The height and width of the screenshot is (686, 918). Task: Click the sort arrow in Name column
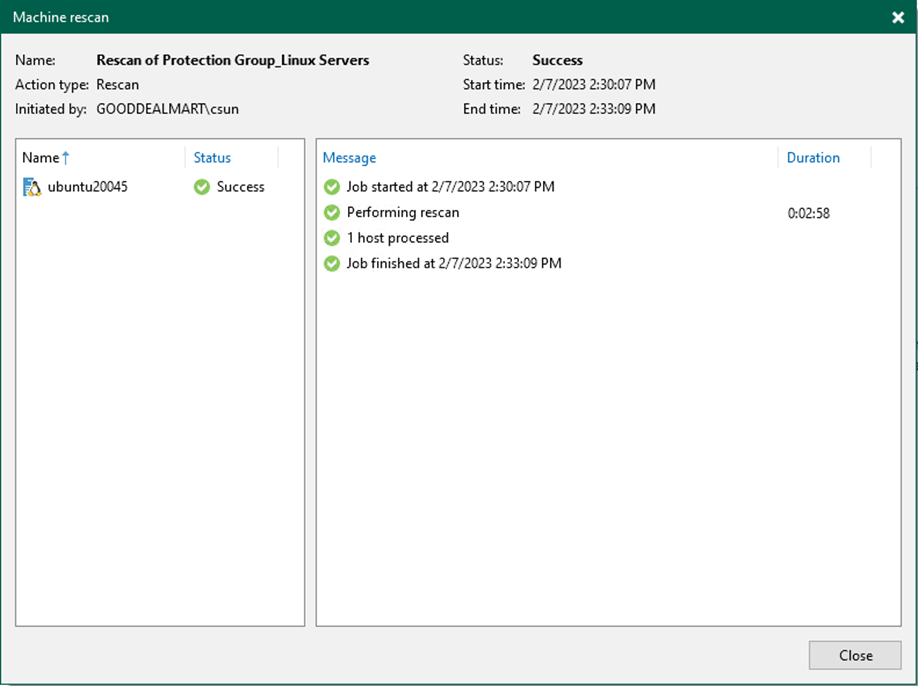67,158
